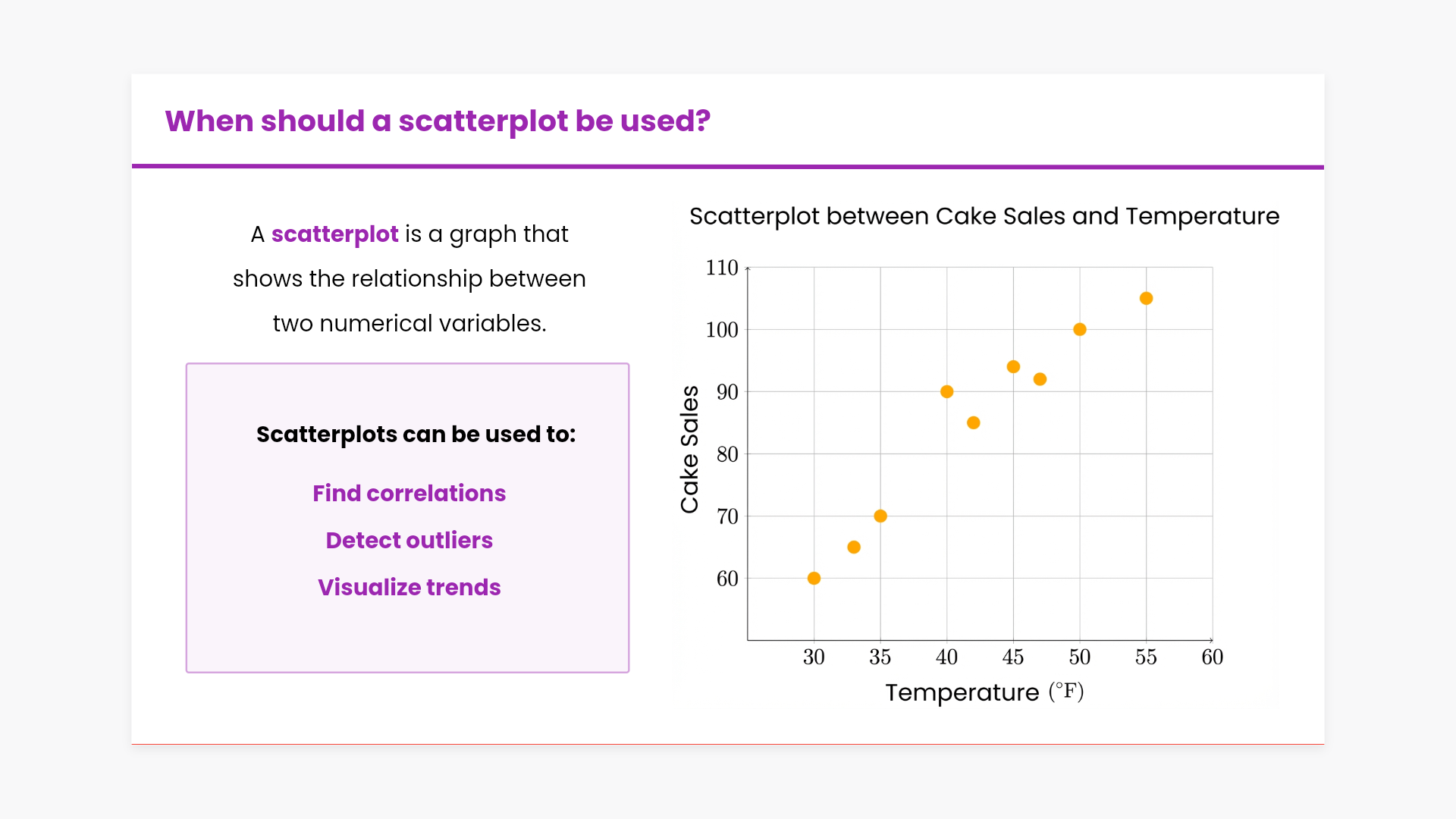Image resolution: width=1456 pixels, height=819 pixels.
Task: Click the 'Cake Sales' vertical axis label
Action: click(689, 450)
